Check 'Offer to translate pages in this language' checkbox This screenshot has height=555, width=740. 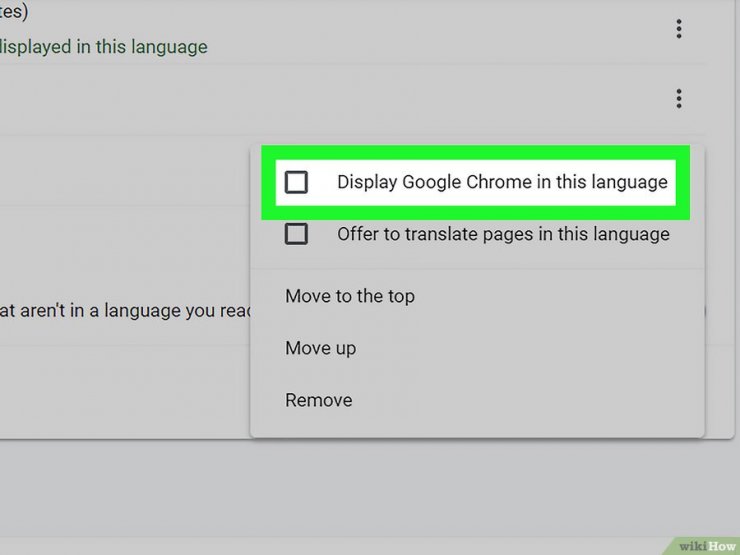(x=296, y=234)
